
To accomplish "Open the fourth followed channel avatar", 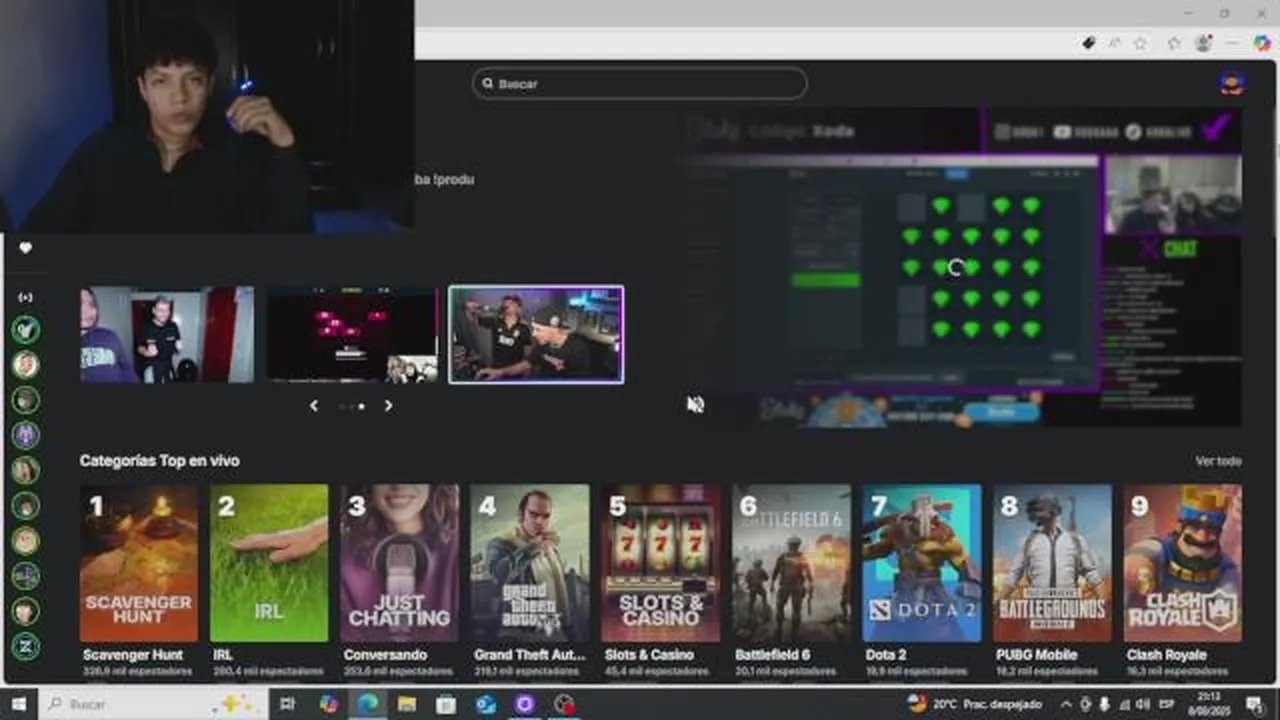I will [x=26, y=435].
